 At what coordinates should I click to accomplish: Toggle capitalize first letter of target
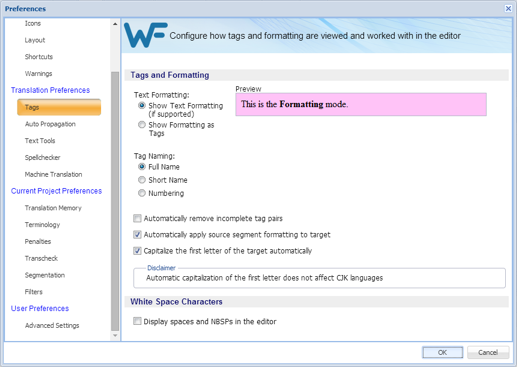point(137,251)
